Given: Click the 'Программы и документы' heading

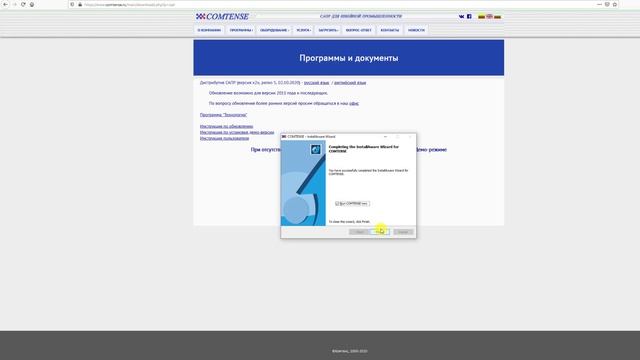Looking at the screenshot, I should point(349,58).
